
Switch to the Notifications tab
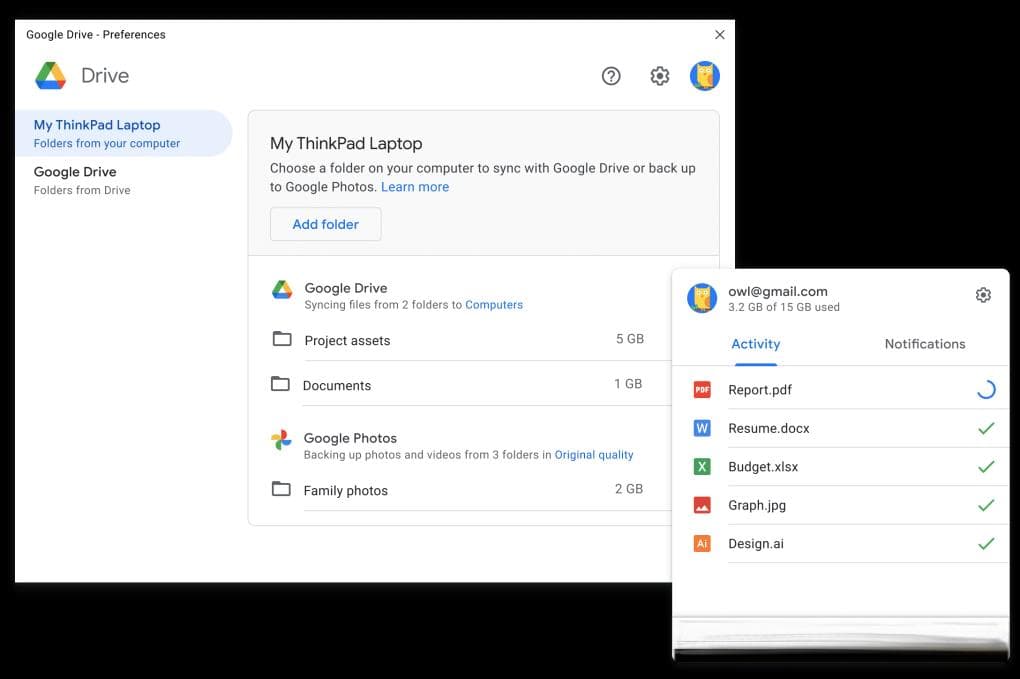[924, 344]
